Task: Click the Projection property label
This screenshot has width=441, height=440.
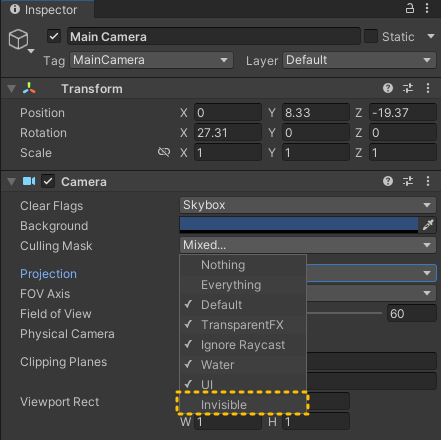Action: coord(48,274)
